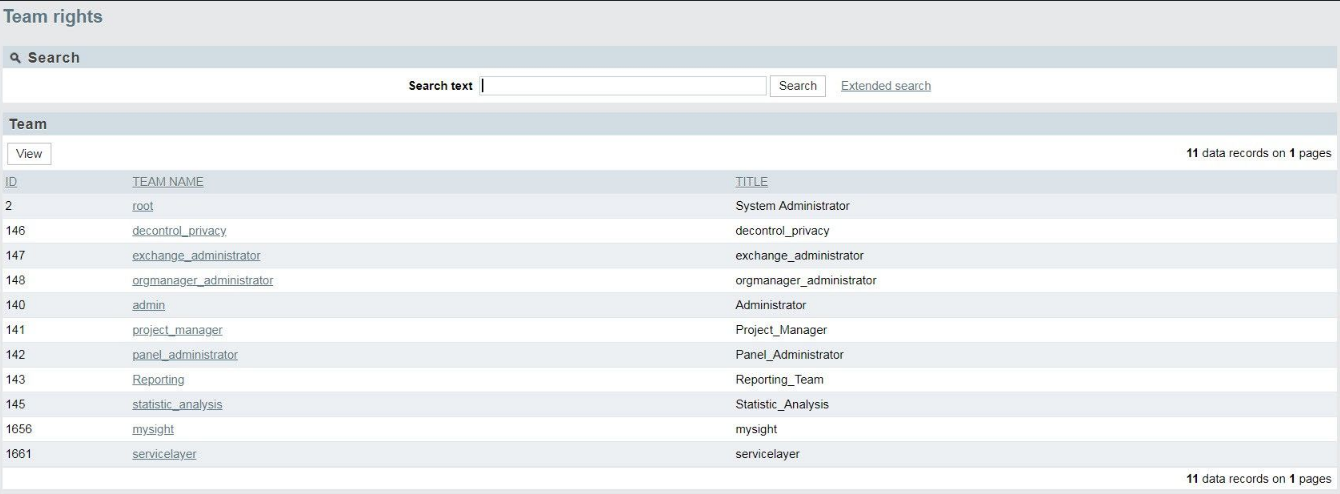Viewport: 1340px width, 494px height.
Task: Open the project_manager team link
Action: (x=177, y=330)
